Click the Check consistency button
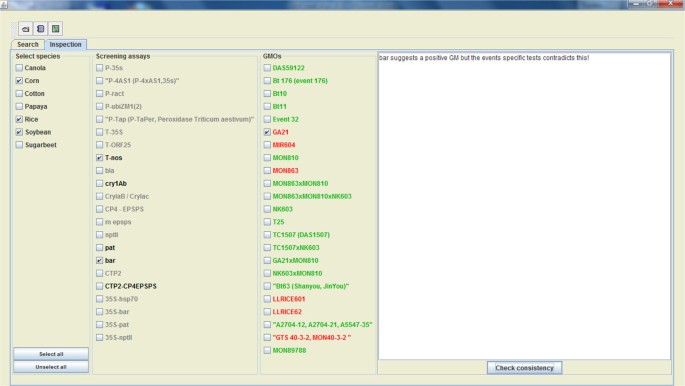The height and width of the screenshot is (386, 685). pos(524,368)
